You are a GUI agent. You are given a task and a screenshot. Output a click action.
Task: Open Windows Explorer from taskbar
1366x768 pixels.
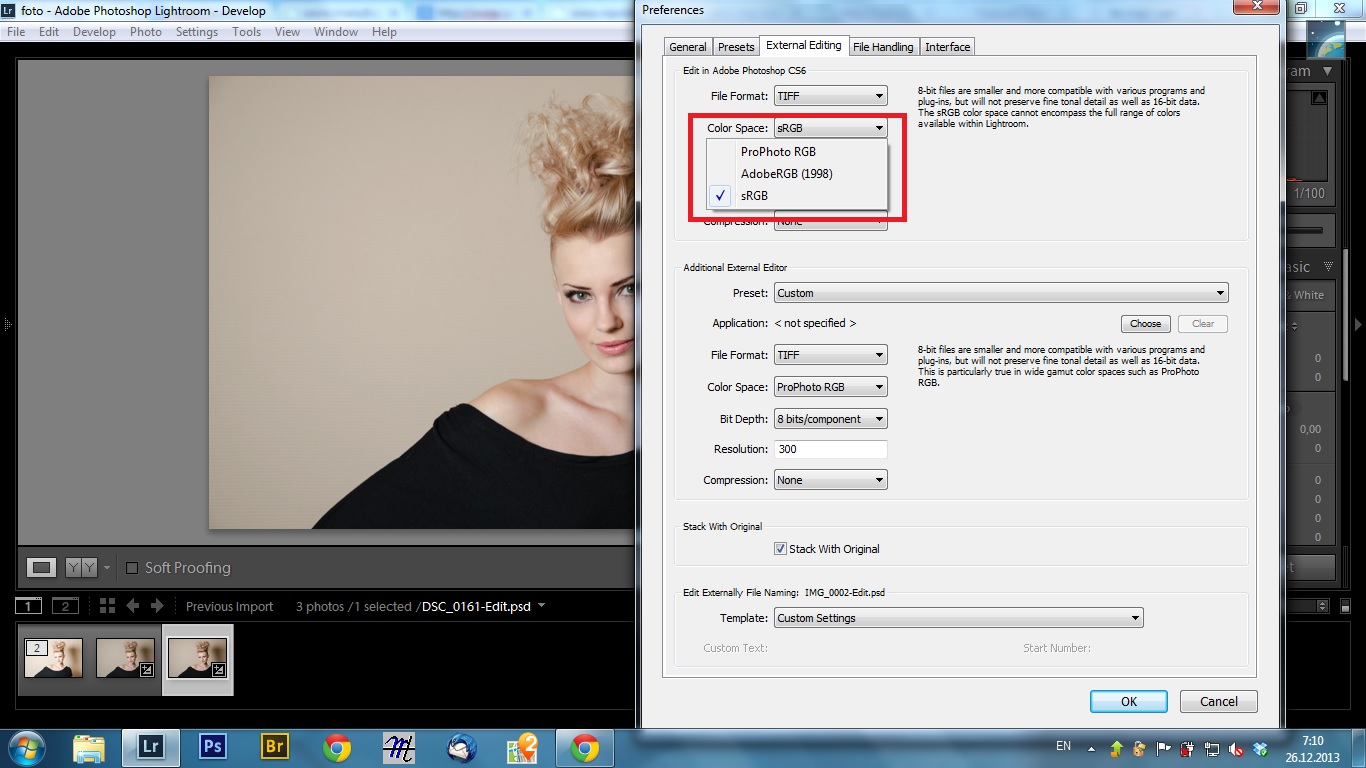coord(89,748)
